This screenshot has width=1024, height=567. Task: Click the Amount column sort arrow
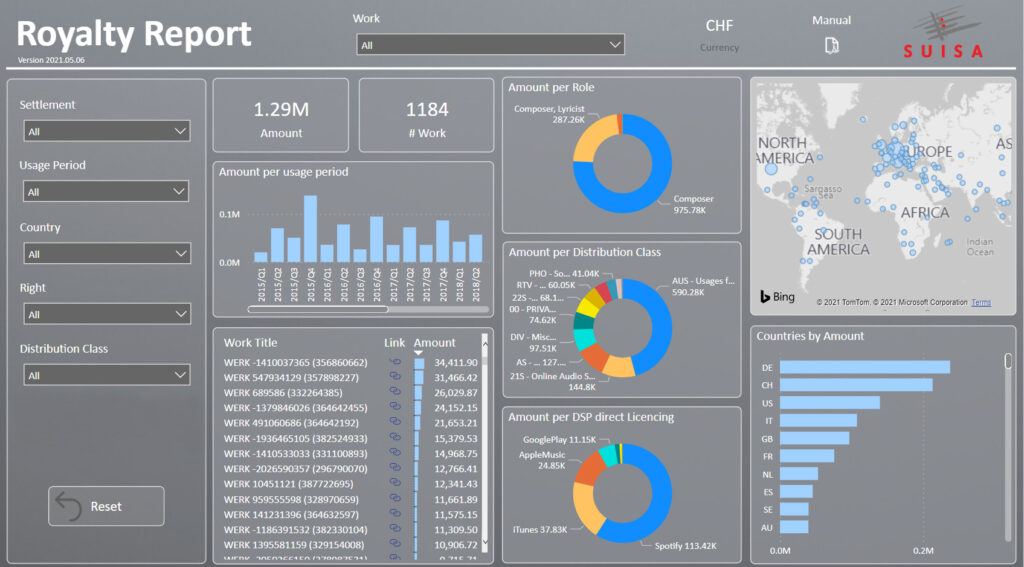click(x=419, y=353)
